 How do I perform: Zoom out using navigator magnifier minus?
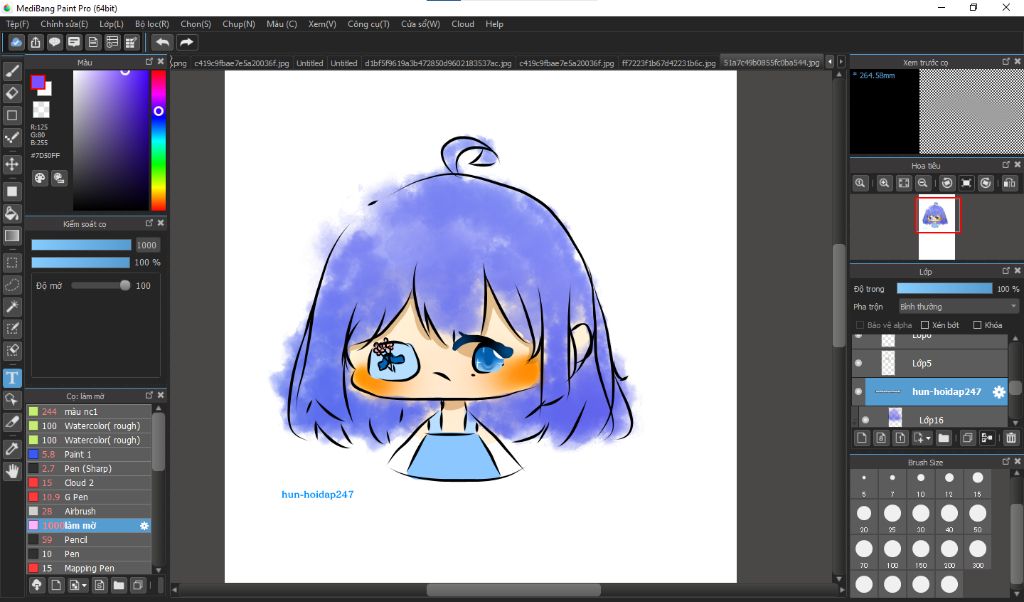point(923,183)
